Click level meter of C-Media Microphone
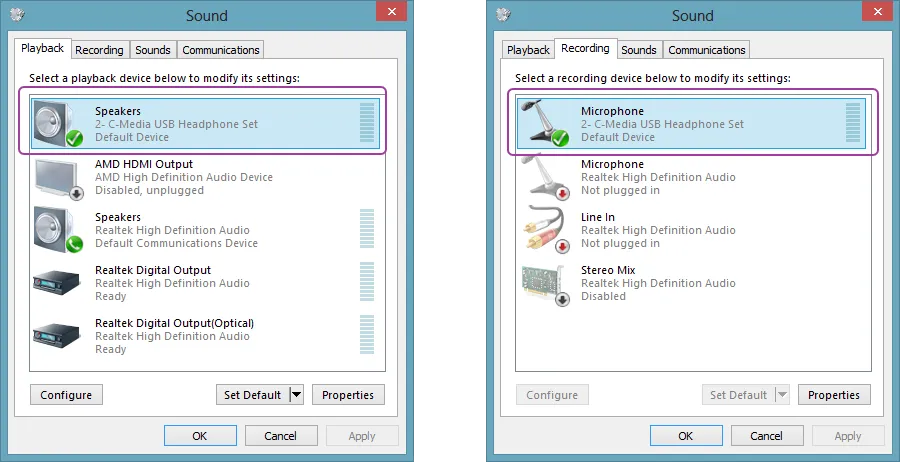Screen dimensions: 900x462 853,123
